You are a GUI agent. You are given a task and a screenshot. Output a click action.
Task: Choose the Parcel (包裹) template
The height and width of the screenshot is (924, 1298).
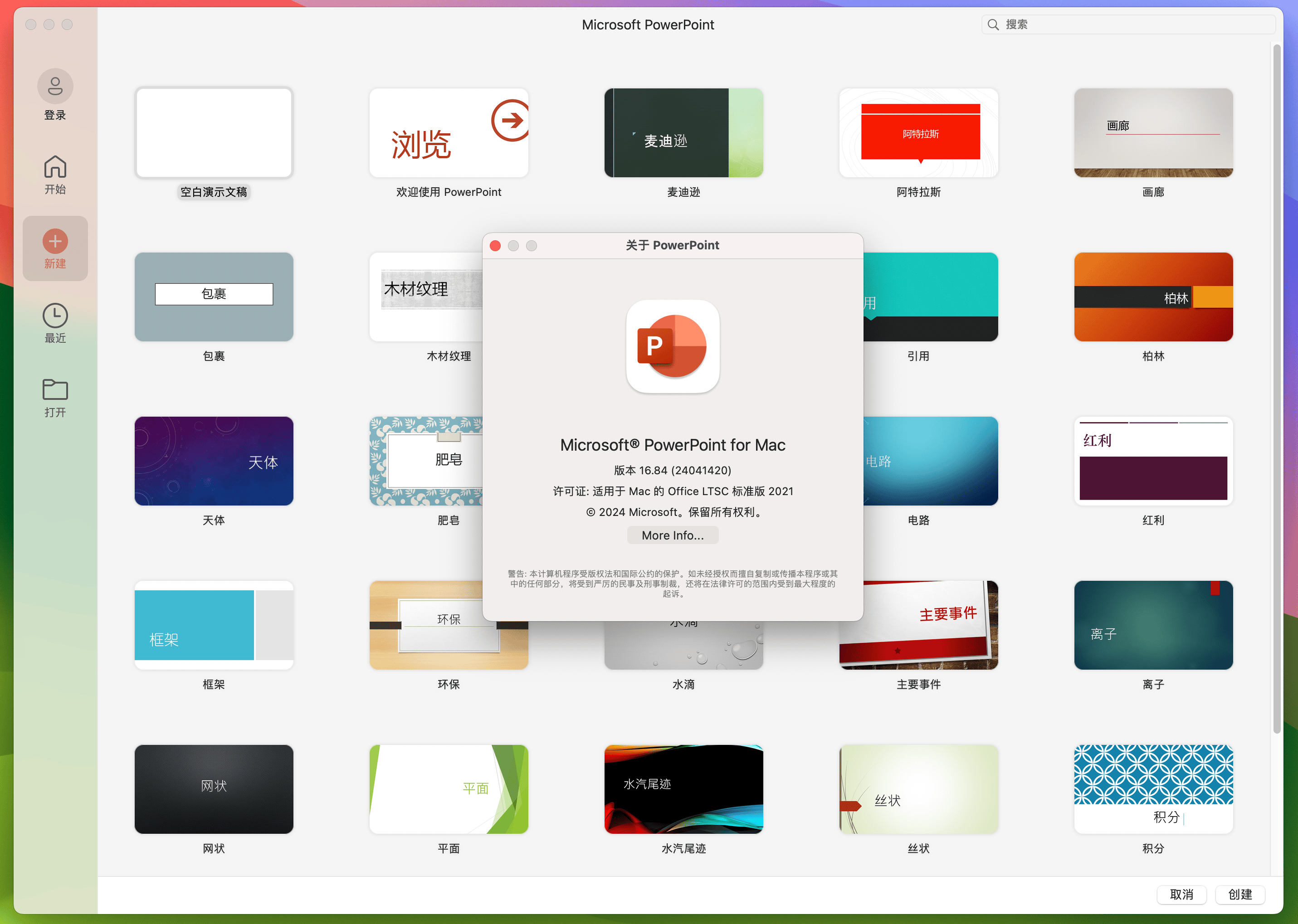pos(214,297)
